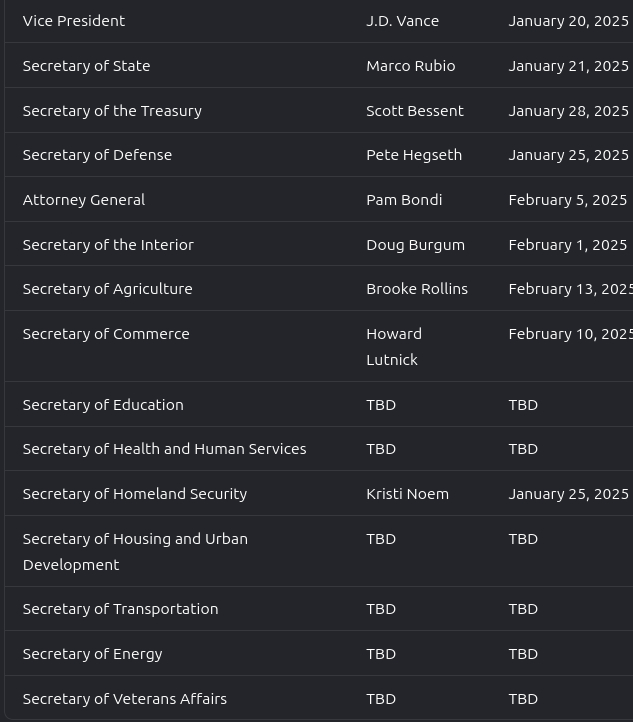This screenshot has height=722, width=633.
Task: Click the Secretary of the Treasury label
Action: [112, 111]
